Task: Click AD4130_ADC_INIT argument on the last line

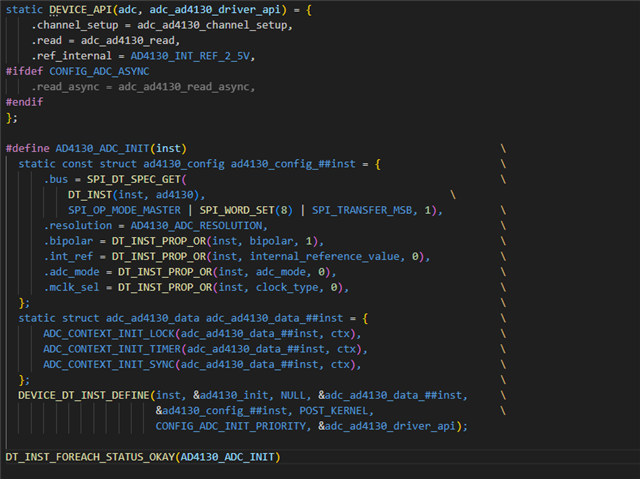Action: [228, 457]
